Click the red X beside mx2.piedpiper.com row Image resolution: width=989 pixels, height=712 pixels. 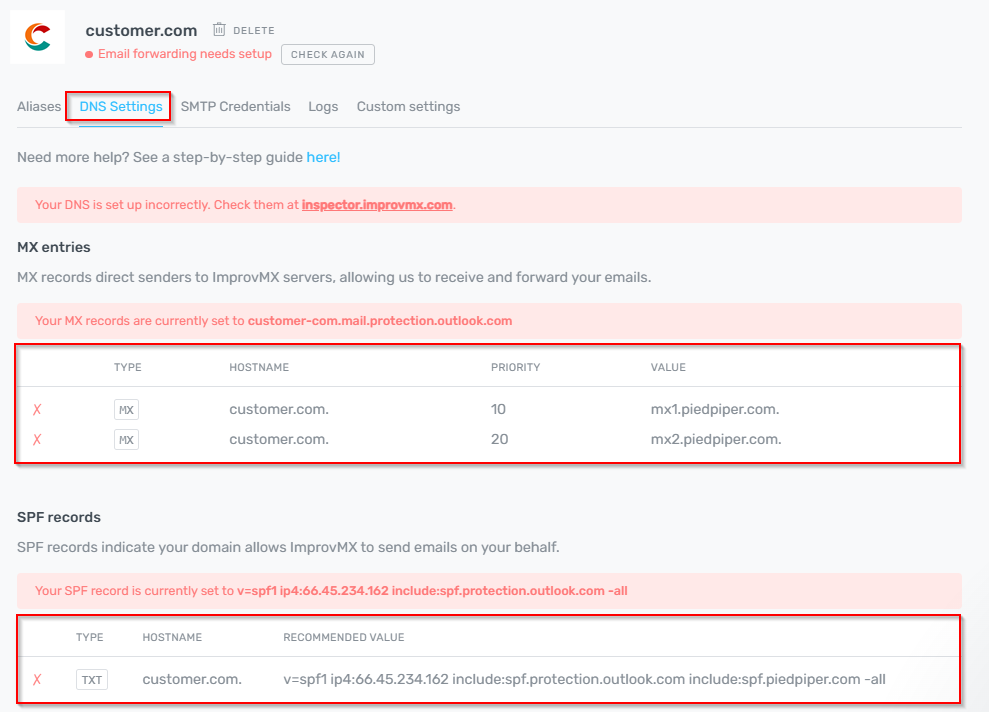coord(37,440)
